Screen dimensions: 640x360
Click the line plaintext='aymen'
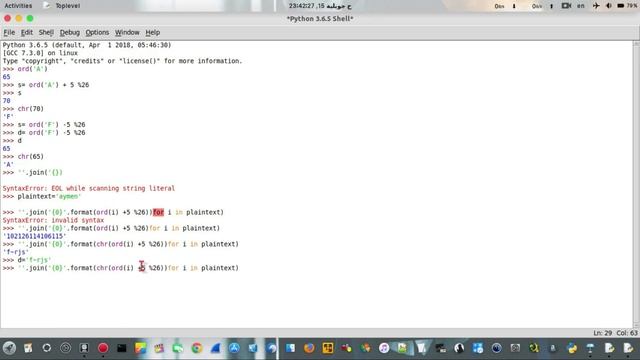click(42, 196)
